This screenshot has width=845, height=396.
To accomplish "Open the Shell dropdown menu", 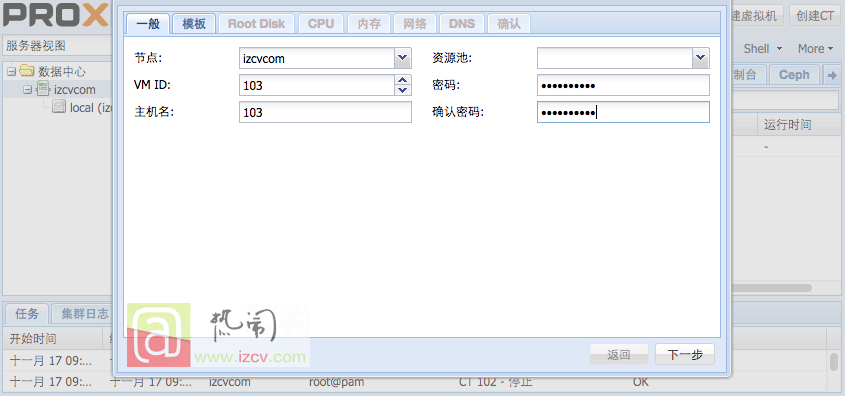I will (763, 48).
